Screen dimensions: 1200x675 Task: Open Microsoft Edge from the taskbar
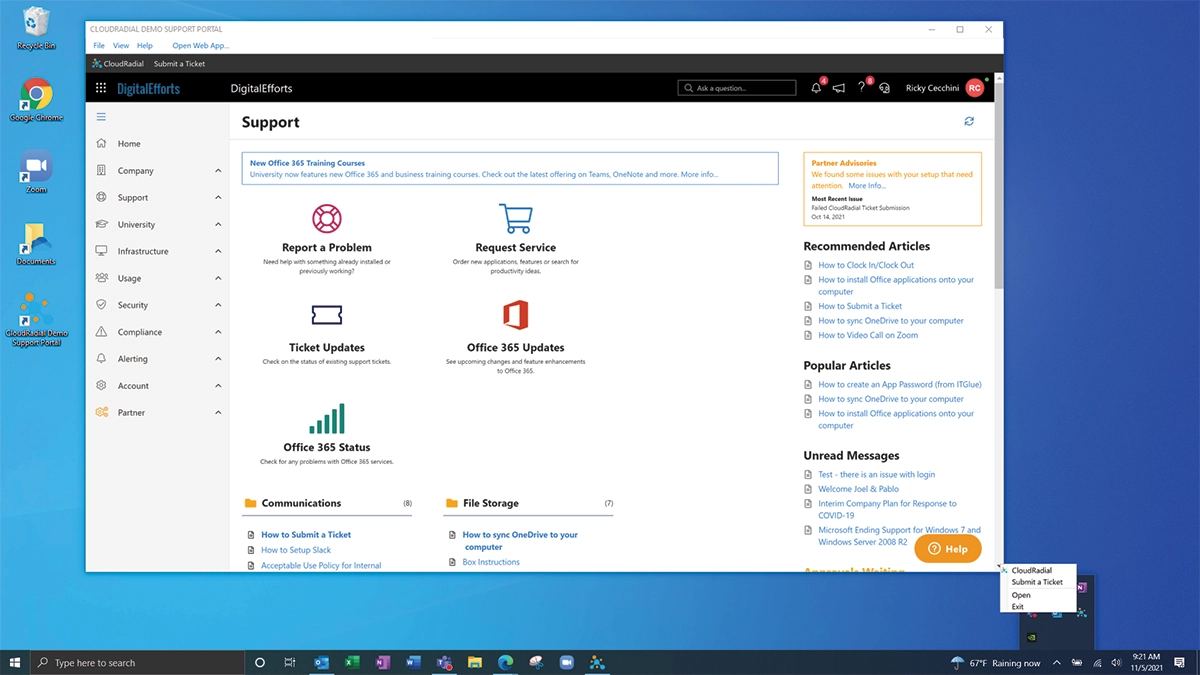(505, 662)
